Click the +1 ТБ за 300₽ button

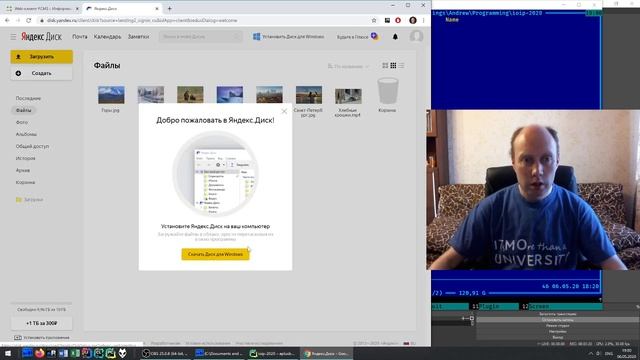tap(42, 323)
